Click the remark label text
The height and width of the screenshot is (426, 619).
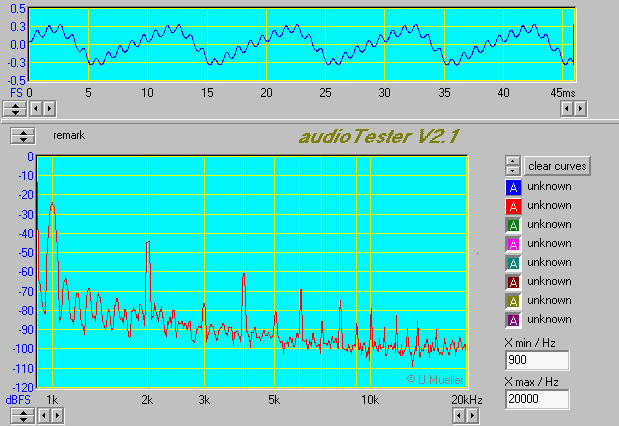pos(69,135)
